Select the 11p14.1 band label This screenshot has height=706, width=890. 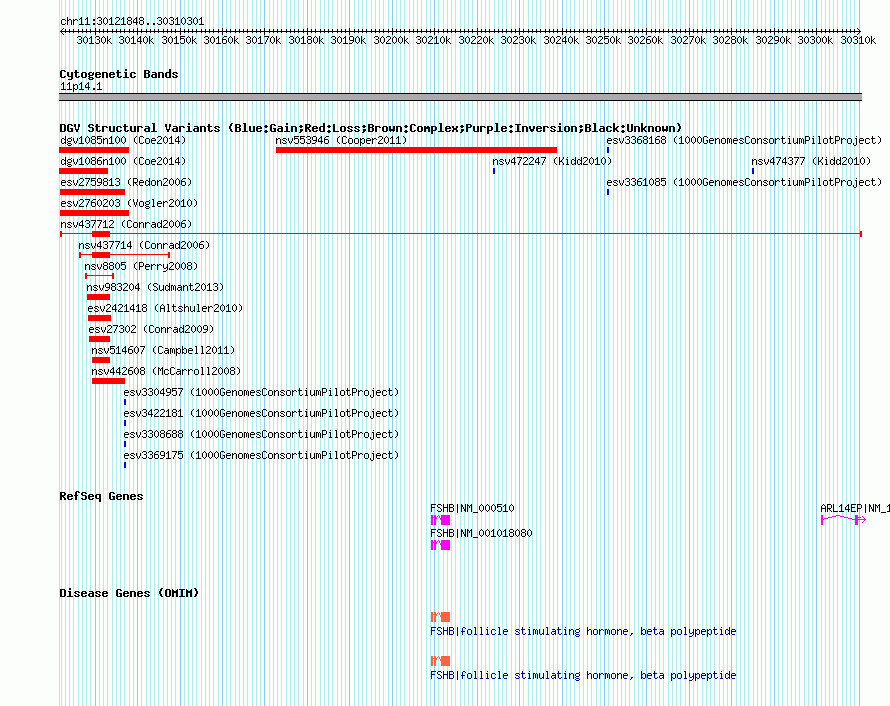pos(81,86)
